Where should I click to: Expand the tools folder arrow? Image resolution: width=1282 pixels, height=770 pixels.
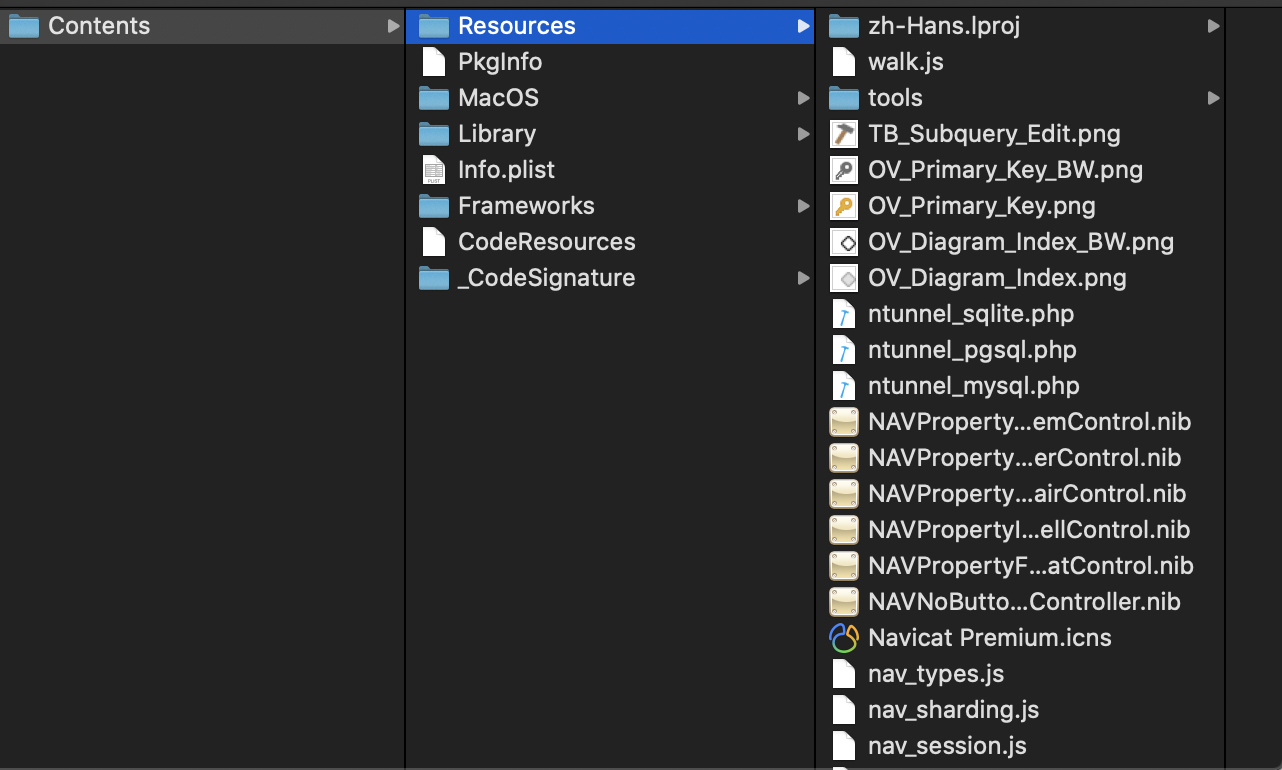1214,98
